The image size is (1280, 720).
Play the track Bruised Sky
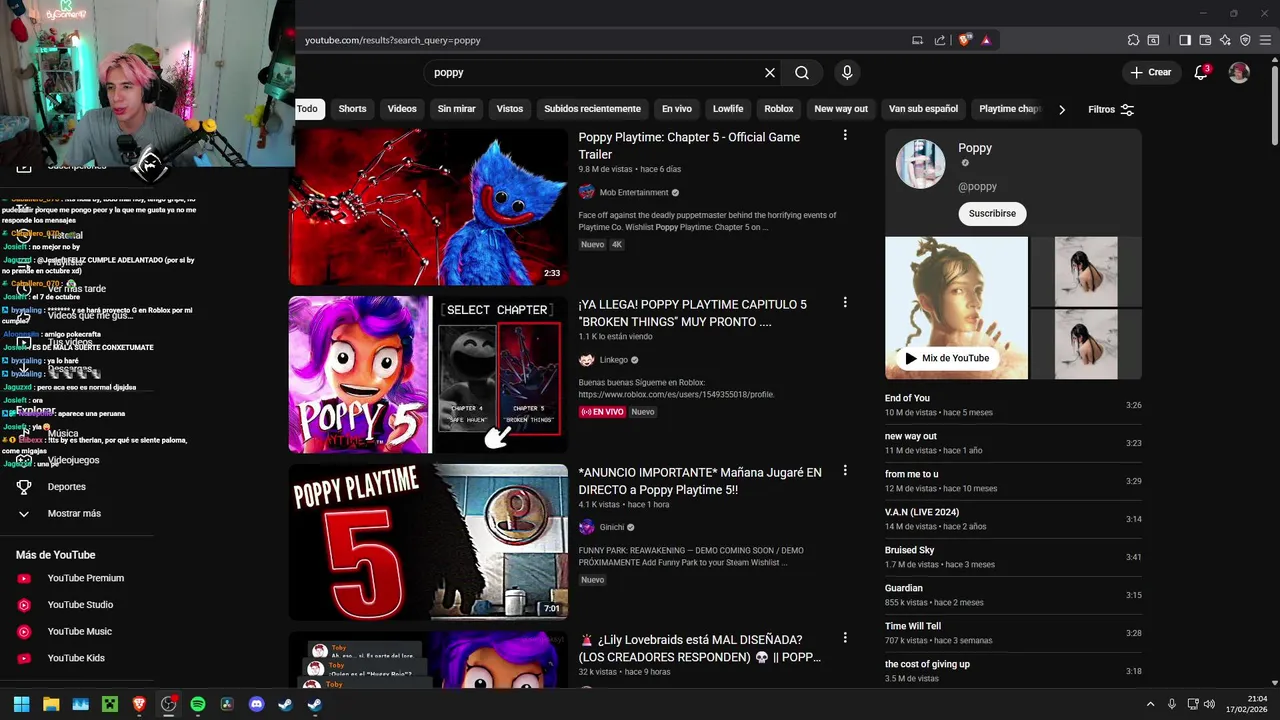[1013, 557]
